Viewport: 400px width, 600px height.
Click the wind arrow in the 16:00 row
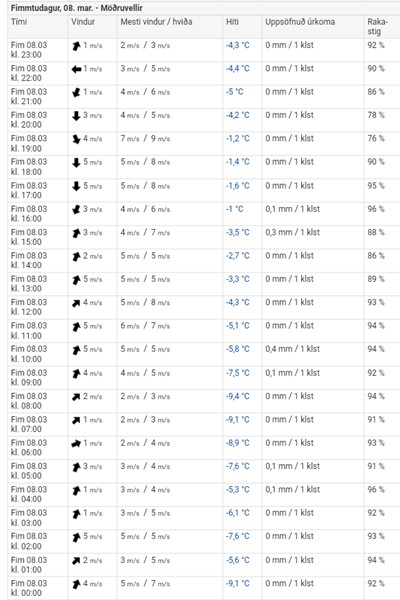point(76,210)
